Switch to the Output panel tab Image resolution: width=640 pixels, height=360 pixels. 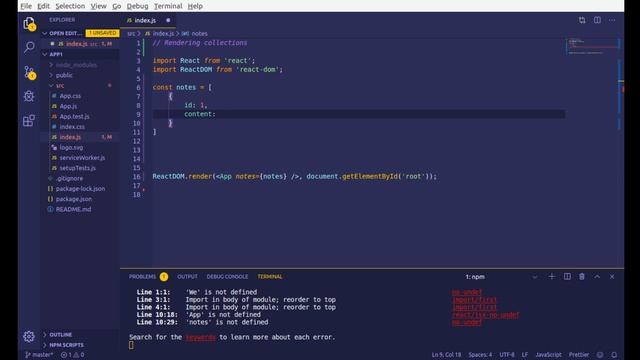tap(187, 277)
